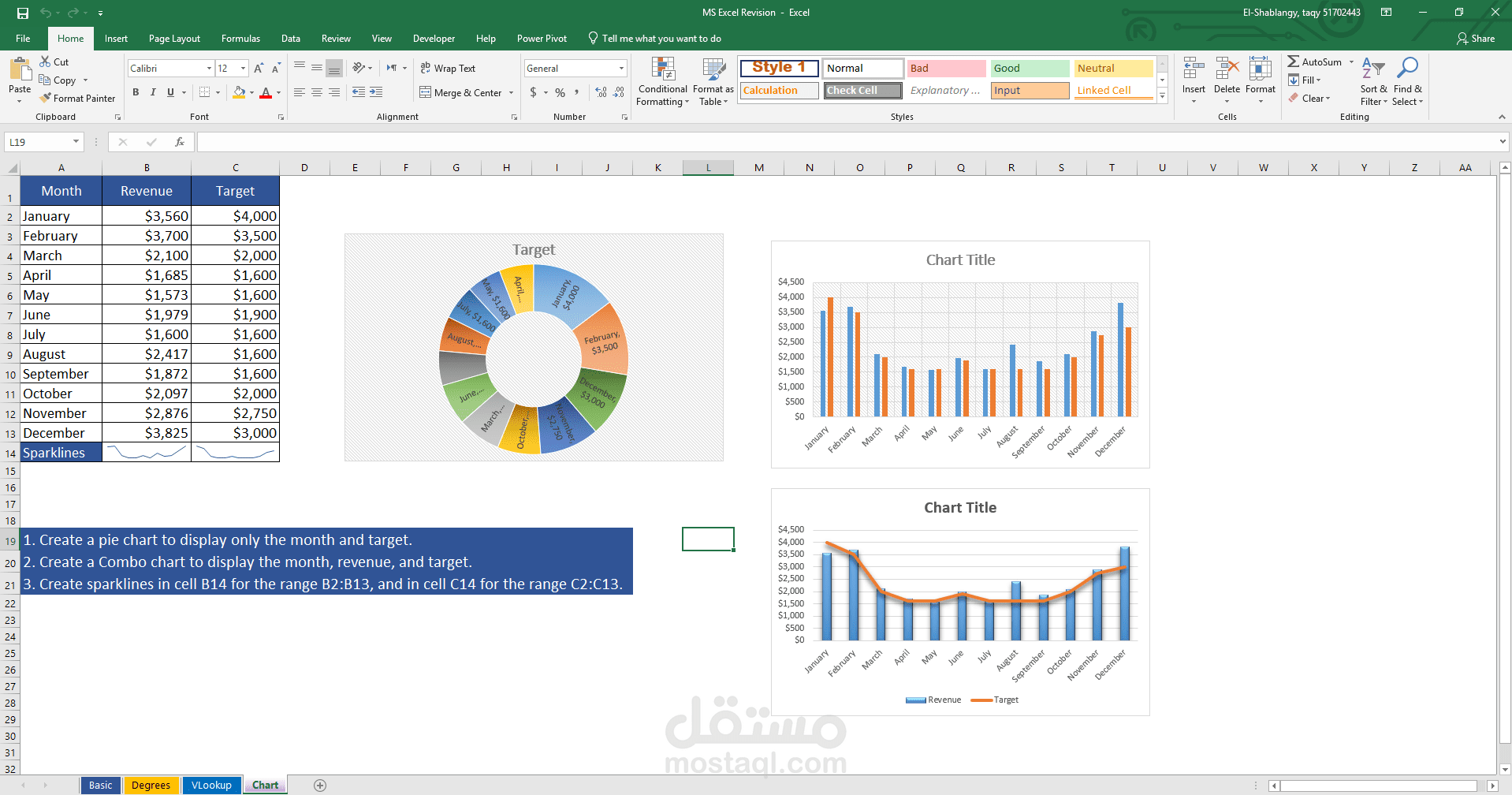1512x795 pixels.
Task: Click the Insert cells icon
Action: click(x=1194, y=69)
